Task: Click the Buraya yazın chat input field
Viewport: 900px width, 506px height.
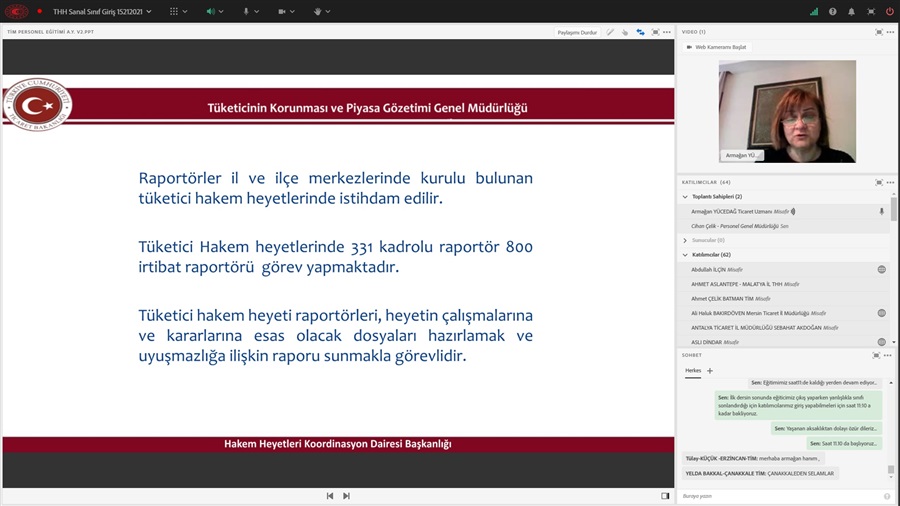Action: pos(782,496)
